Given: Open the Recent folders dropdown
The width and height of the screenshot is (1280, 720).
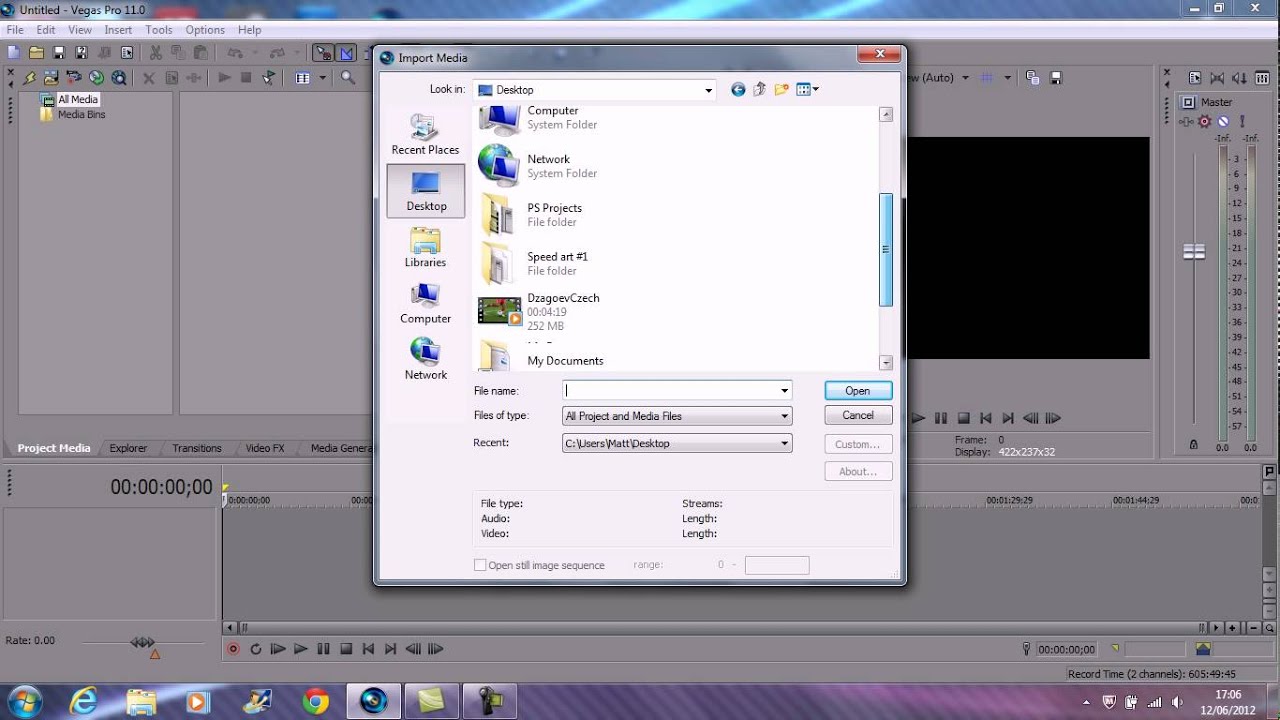Looking at the screenshot, I should click(x=677, y=443).
